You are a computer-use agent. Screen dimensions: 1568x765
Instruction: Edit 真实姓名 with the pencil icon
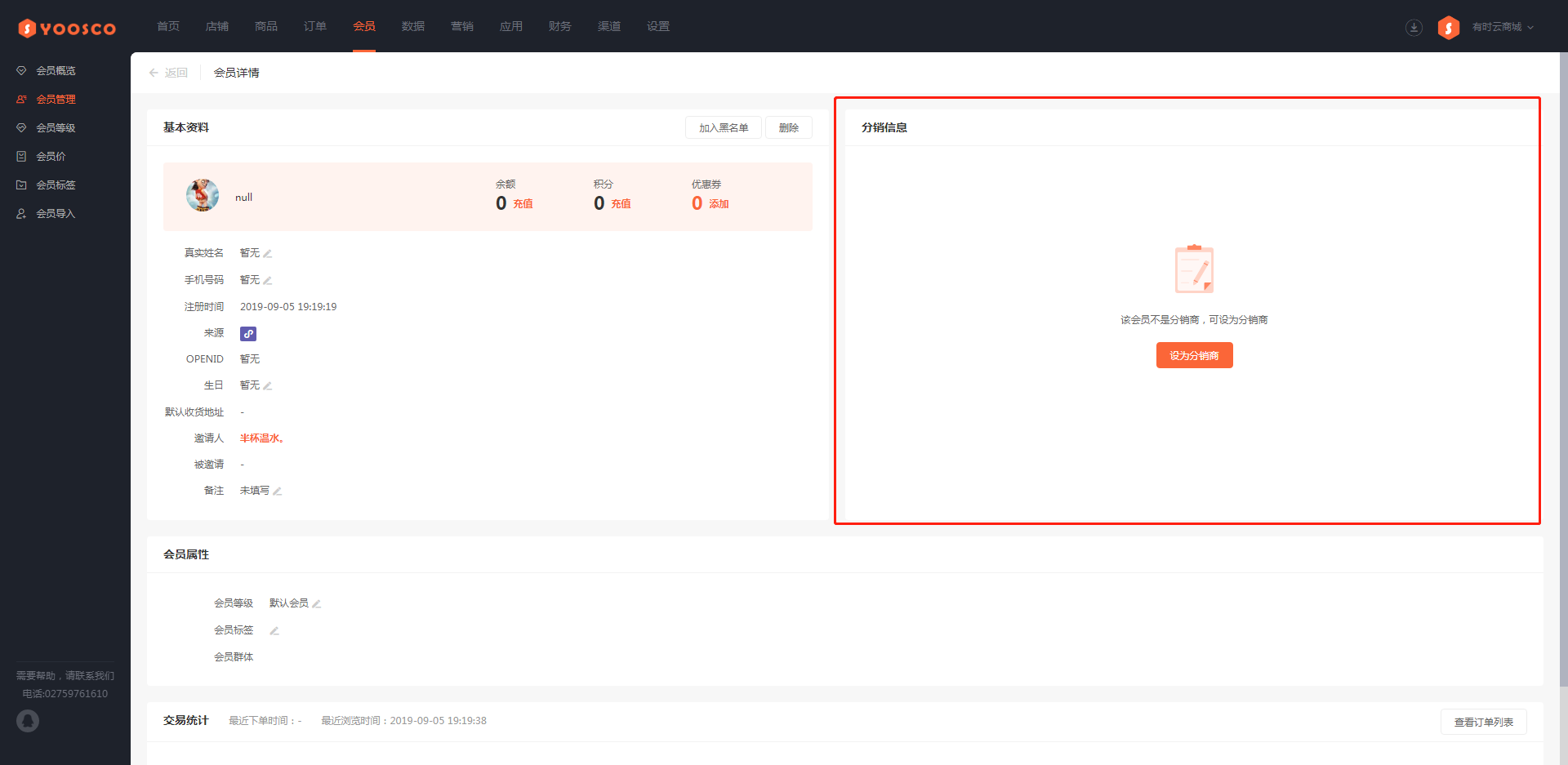coord(267,254)
